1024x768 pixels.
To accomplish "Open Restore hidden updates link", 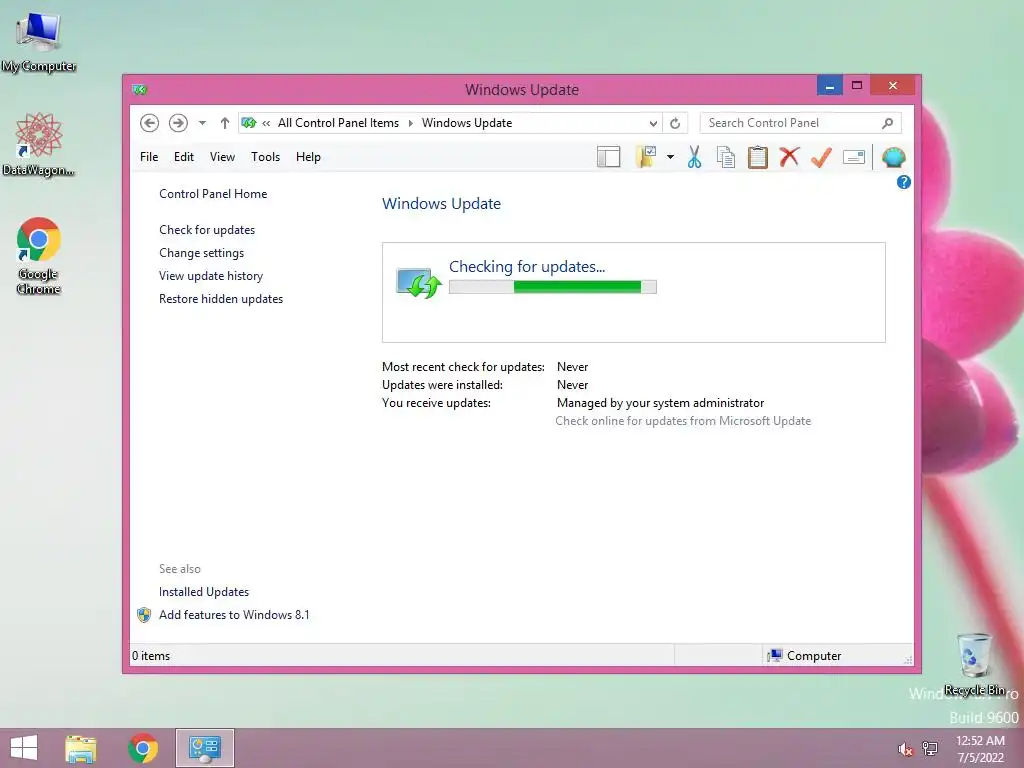I will point(221,298).
